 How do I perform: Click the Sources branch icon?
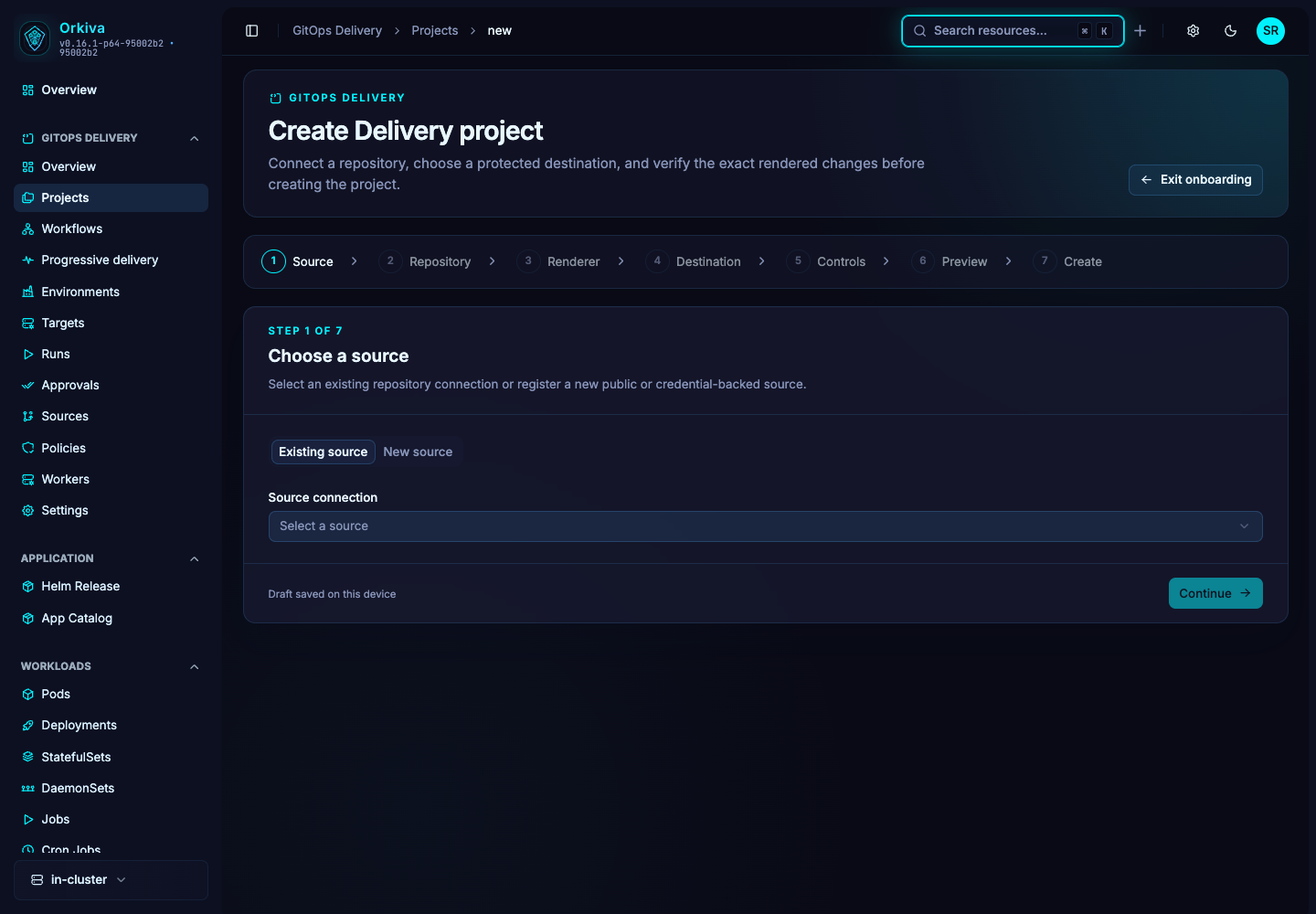click(x=28, y=417)
